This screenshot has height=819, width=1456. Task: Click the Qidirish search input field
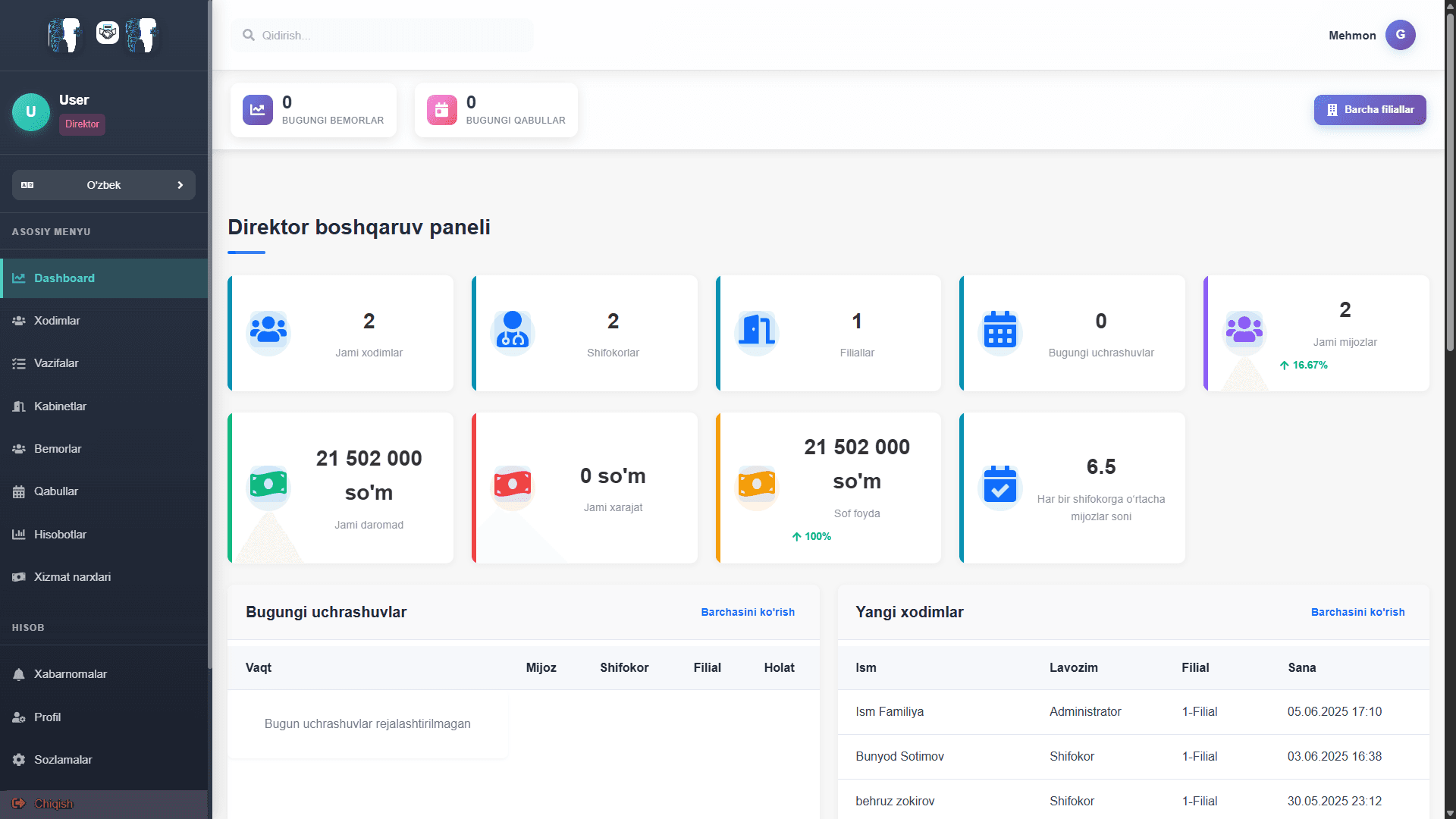pos(394,36)
